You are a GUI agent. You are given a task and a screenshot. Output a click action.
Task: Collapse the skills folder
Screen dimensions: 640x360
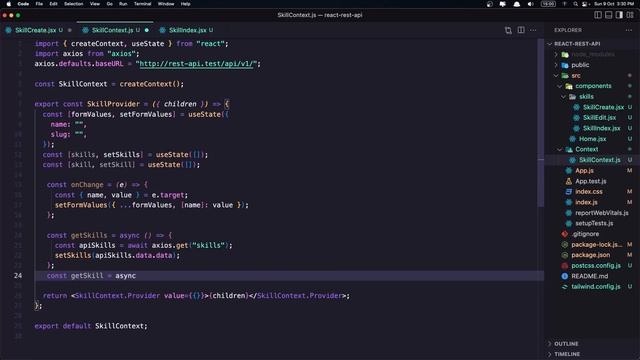tap(586, 97)
